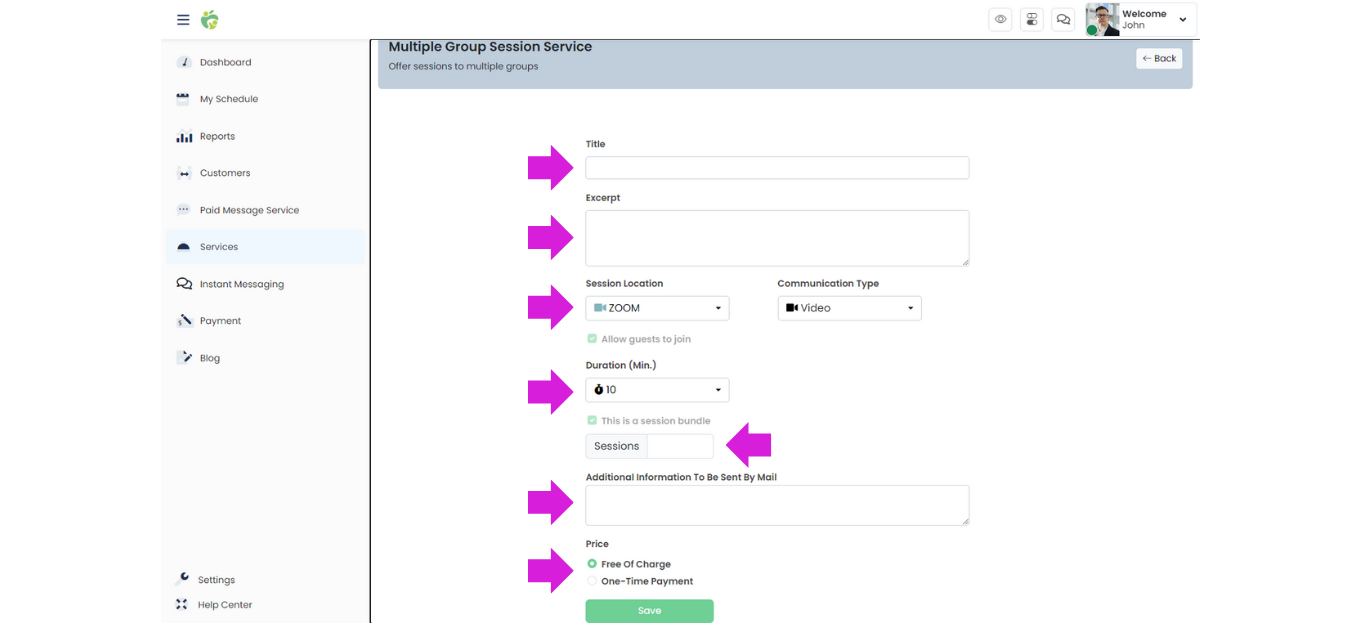Click the Dashboard sidebar icon
The height and width of the screenshot is (623, 1361).
click(x=184, y=62)
